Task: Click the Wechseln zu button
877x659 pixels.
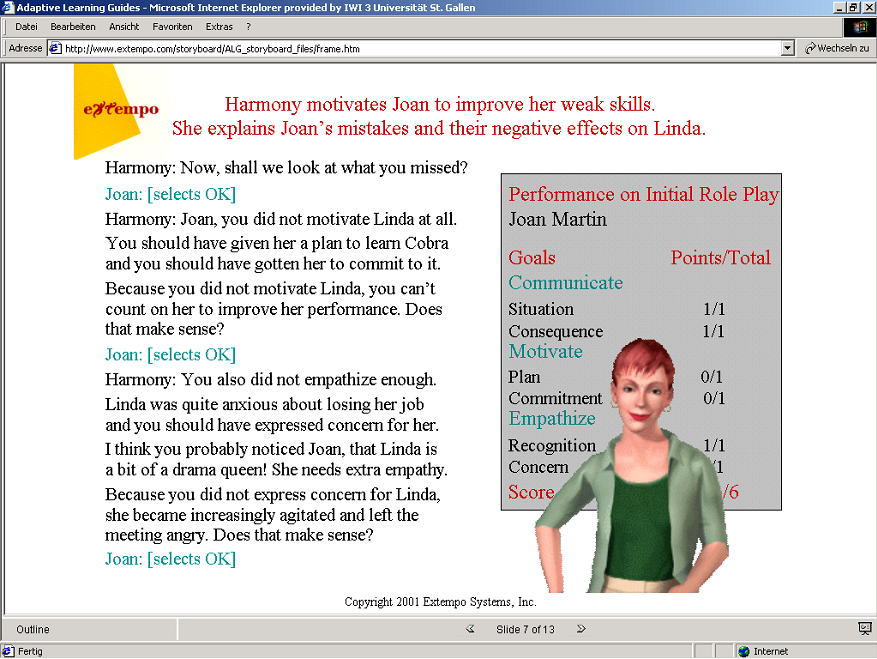Action: point(837,49)
